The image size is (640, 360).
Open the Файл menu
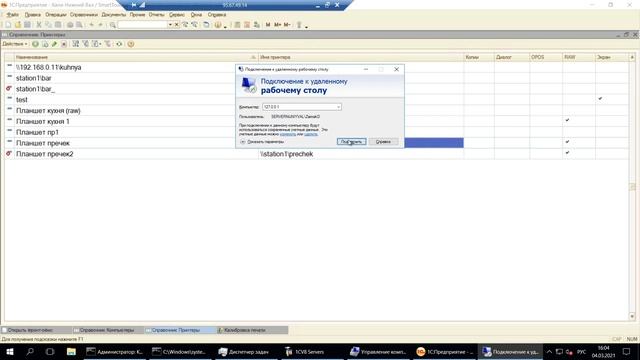(x=12, y=15)
